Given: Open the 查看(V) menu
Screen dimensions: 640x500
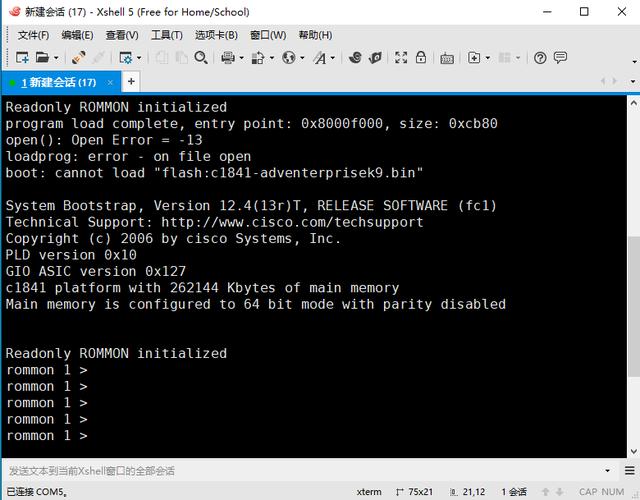Looking at the screenshot, I should coord(122,35).
